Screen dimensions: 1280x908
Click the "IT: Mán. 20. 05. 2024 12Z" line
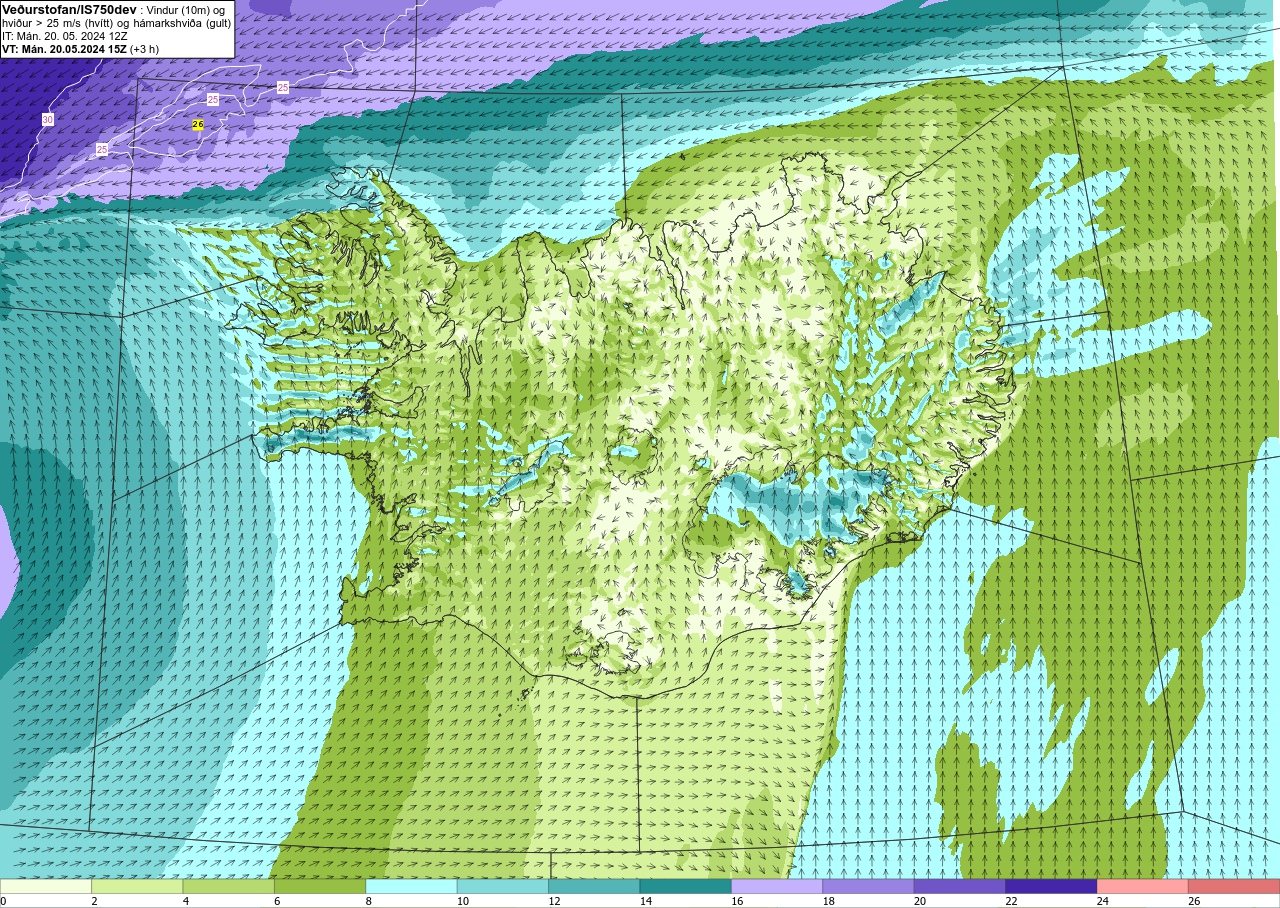pyautogui.click(x=64, y=36)
